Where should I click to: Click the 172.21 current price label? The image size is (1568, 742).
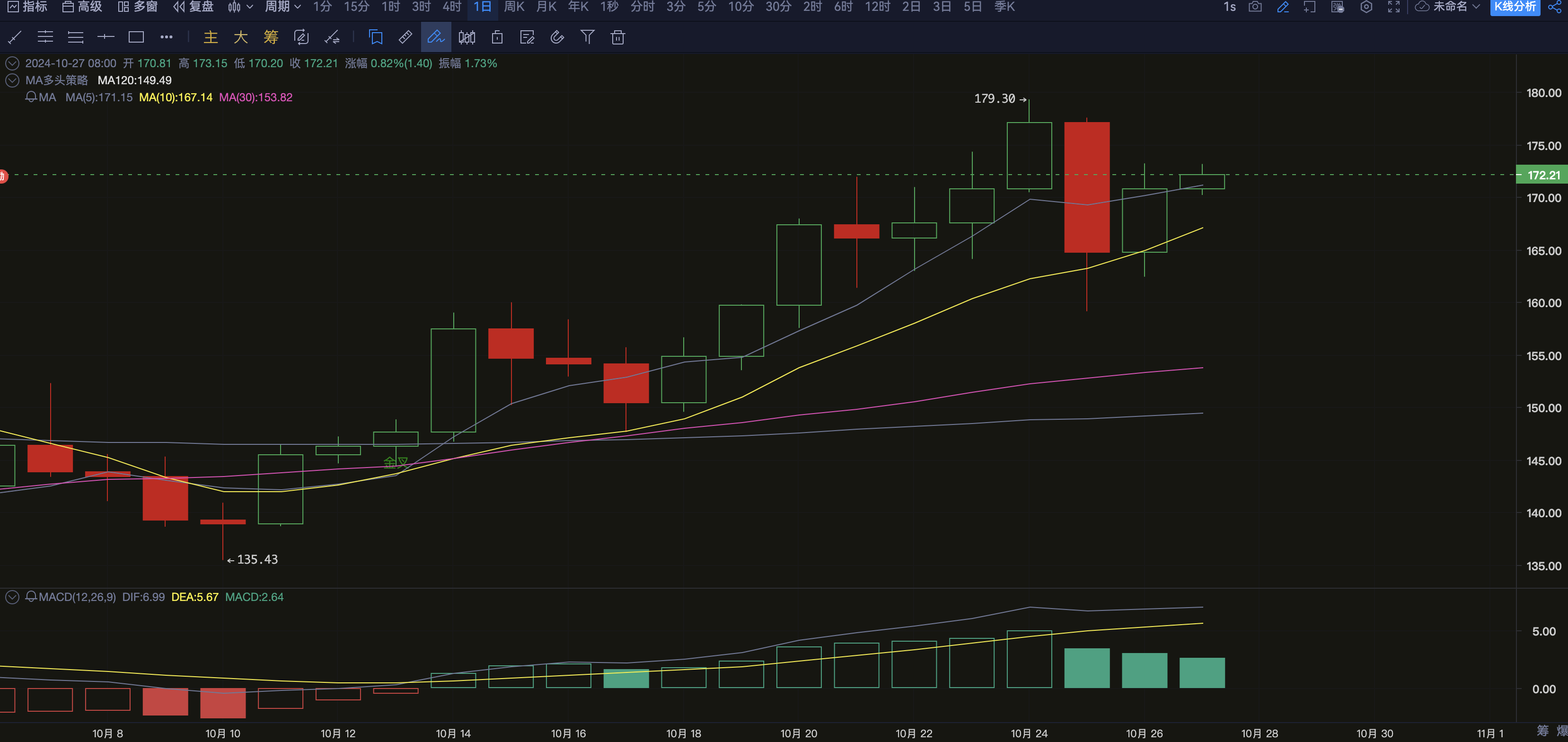coord(1542,175)
